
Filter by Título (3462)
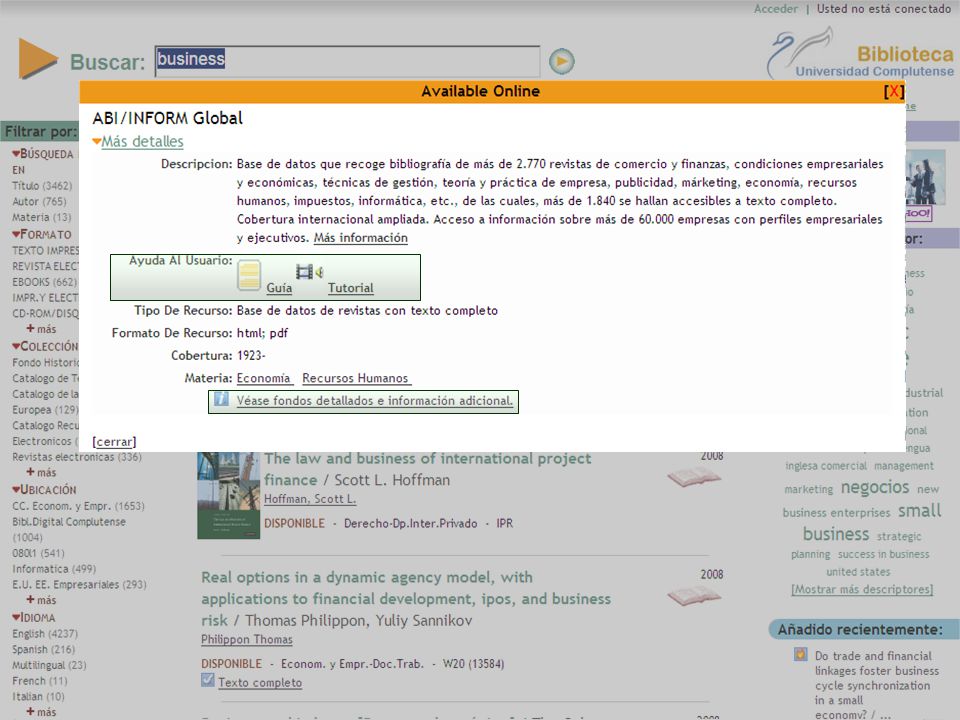point(42,186)
